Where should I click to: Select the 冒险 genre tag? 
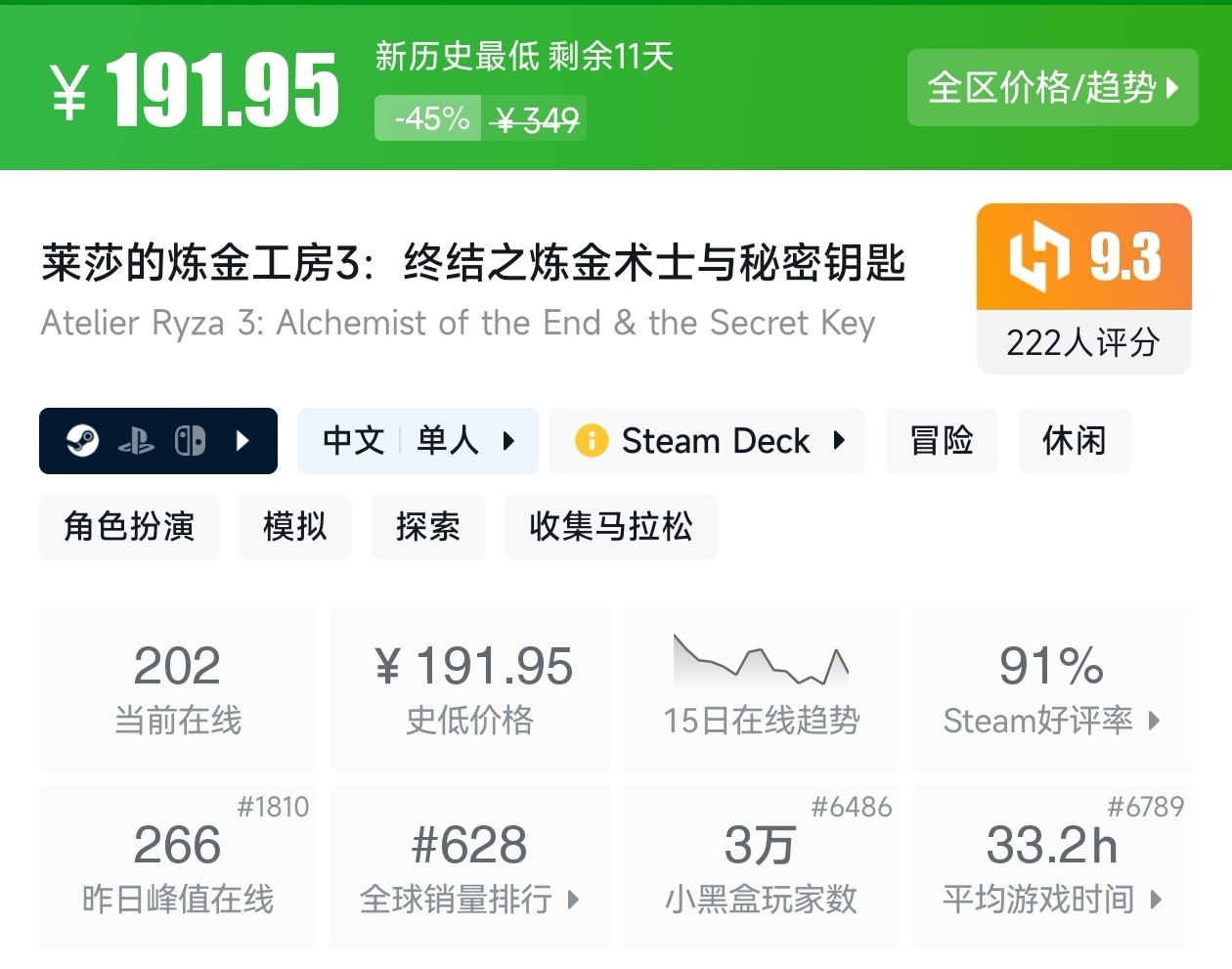pos(941,441)
